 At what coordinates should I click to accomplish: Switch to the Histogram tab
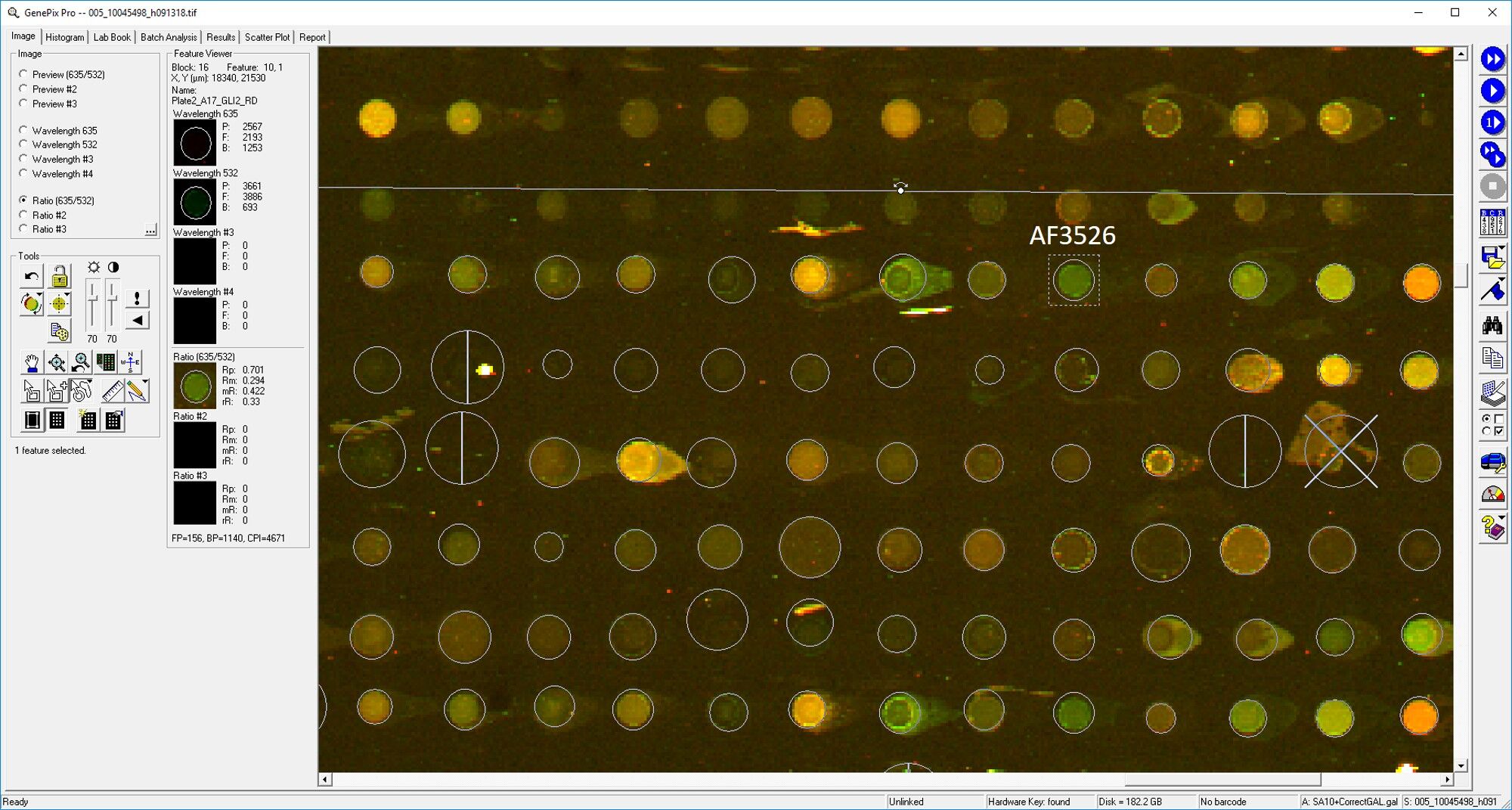(64, 37)
